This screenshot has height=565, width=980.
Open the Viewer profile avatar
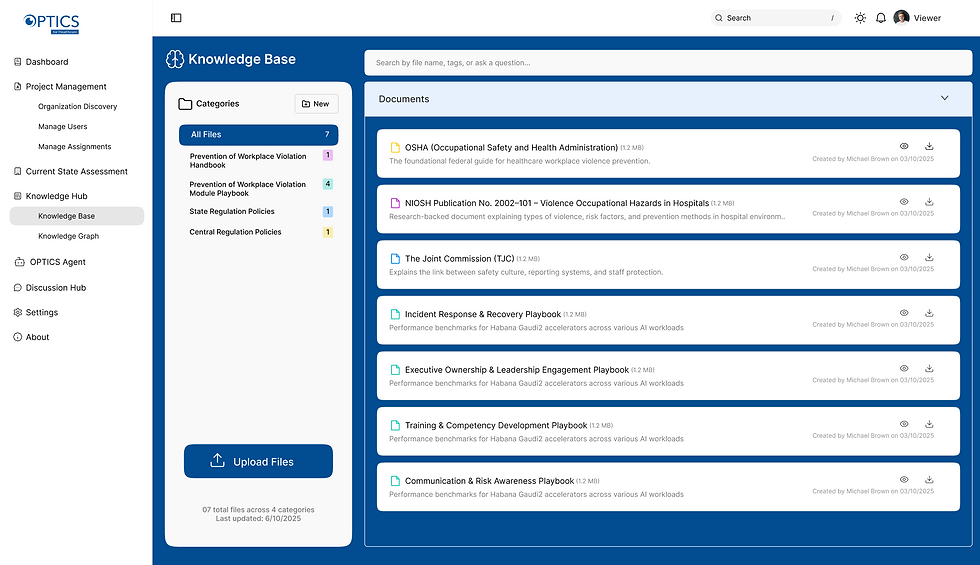click(901, 18)
